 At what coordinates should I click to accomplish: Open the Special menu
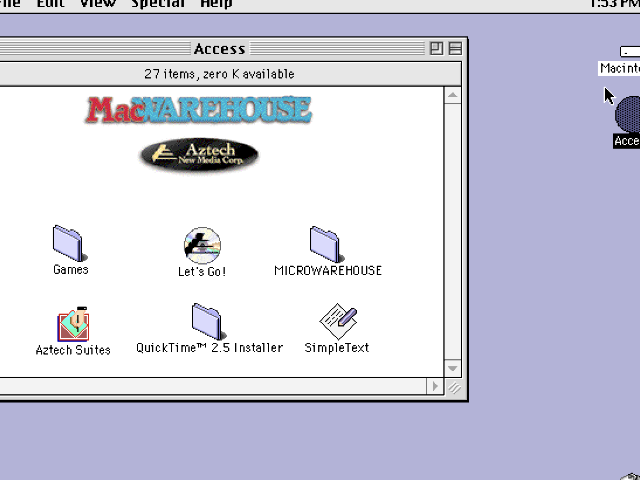coord(158,4)
